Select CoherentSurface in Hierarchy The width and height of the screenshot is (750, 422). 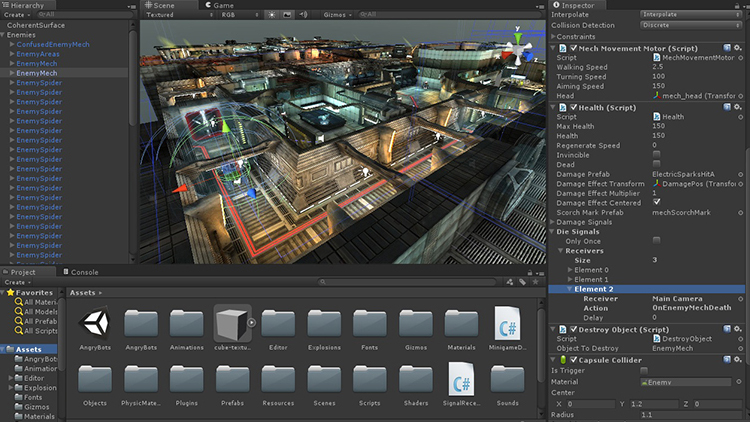pyautogui.click(x=36, y=25)
